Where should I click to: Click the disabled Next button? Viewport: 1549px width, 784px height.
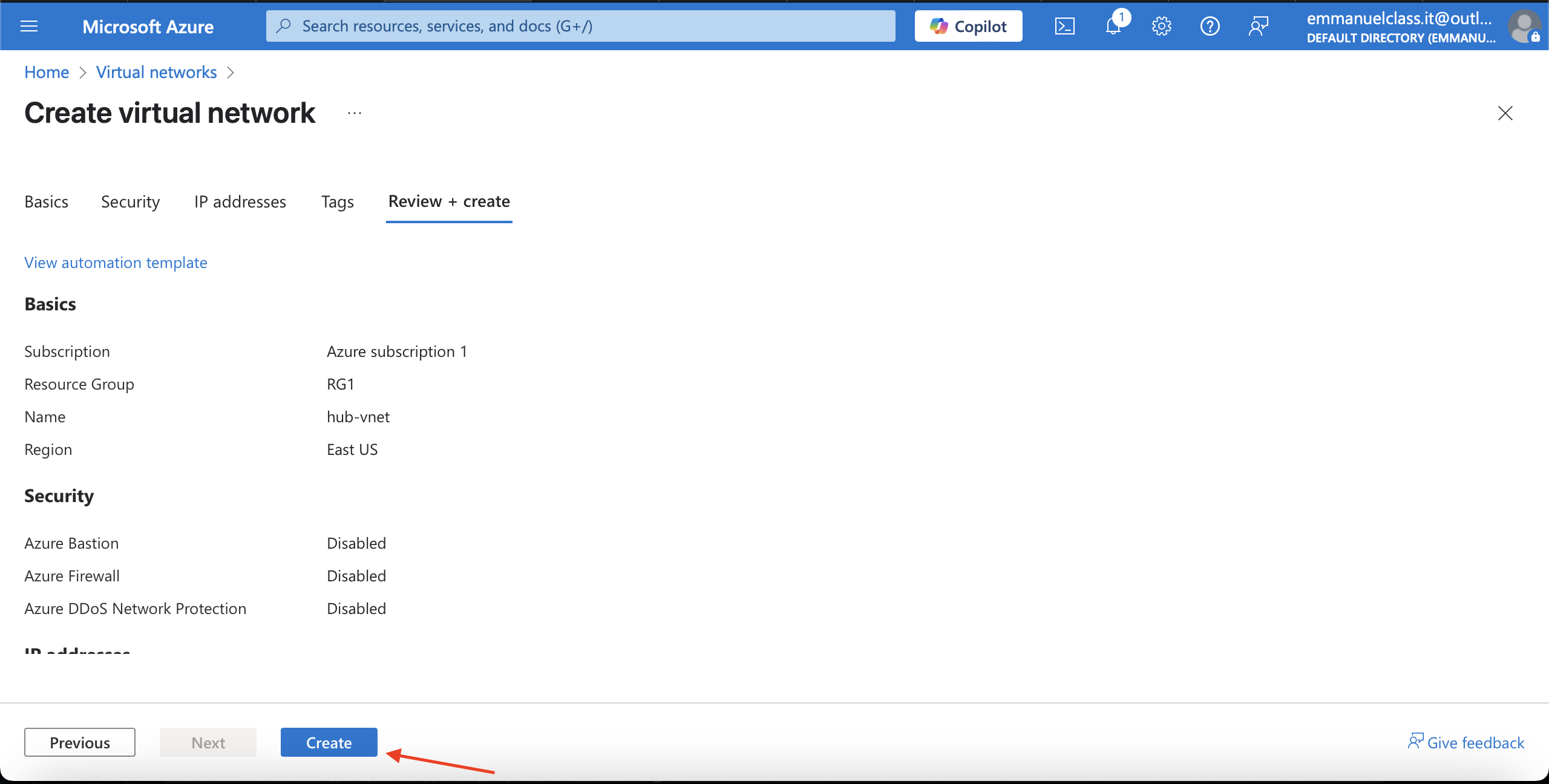pyautogui.click(x=208, y=742)
